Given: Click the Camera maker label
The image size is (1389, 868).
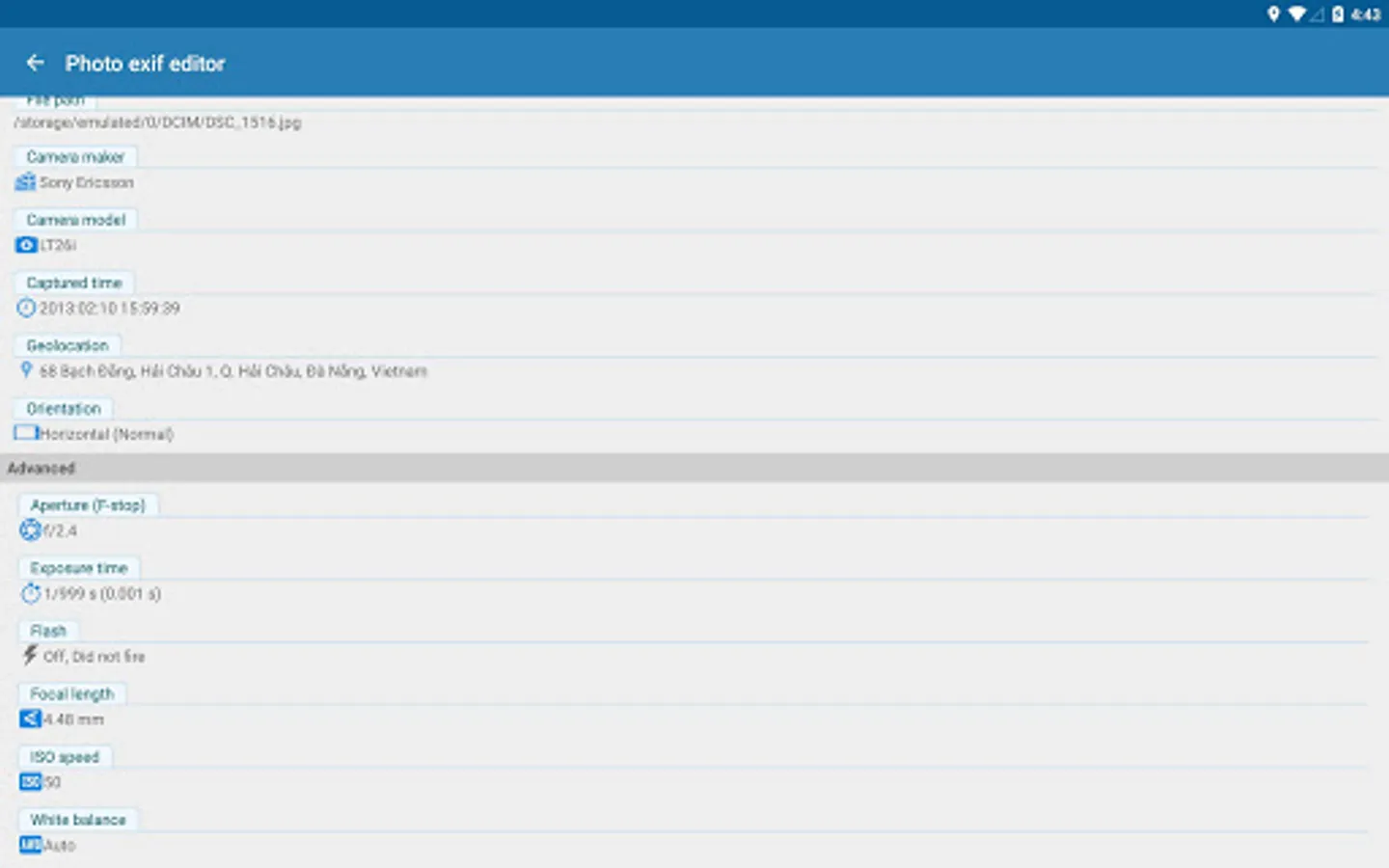Looking at the screenshot, I should 75,156.
